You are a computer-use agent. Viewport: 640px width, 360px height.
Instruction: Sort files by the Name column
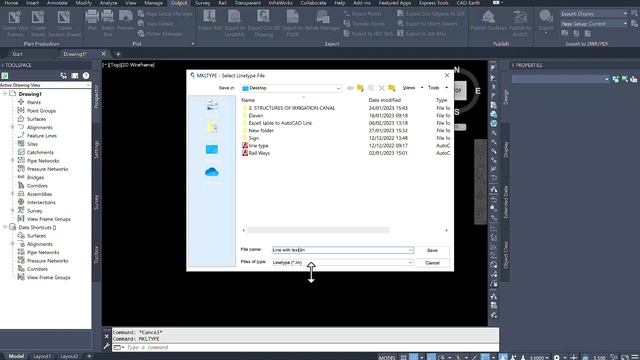pyautogui.click(x=248, y=100)
